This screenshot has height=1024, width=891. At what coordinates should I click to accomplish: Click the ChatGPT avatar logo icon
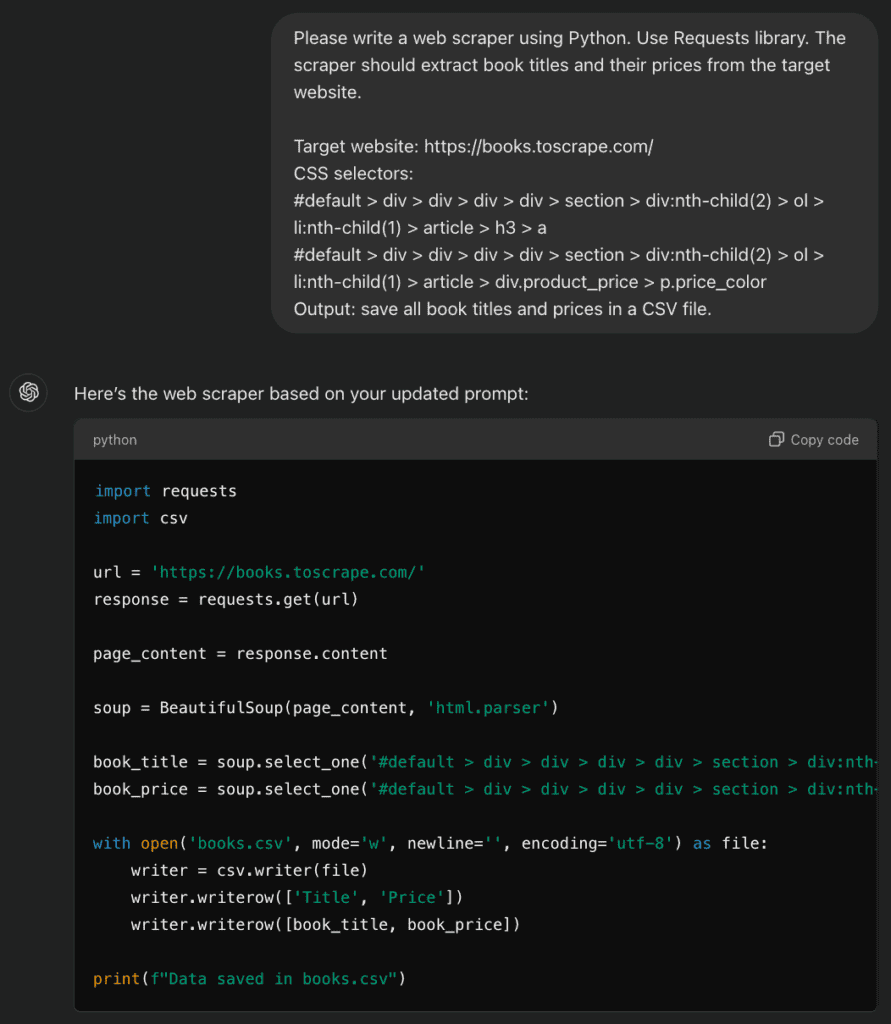[28, 392]
